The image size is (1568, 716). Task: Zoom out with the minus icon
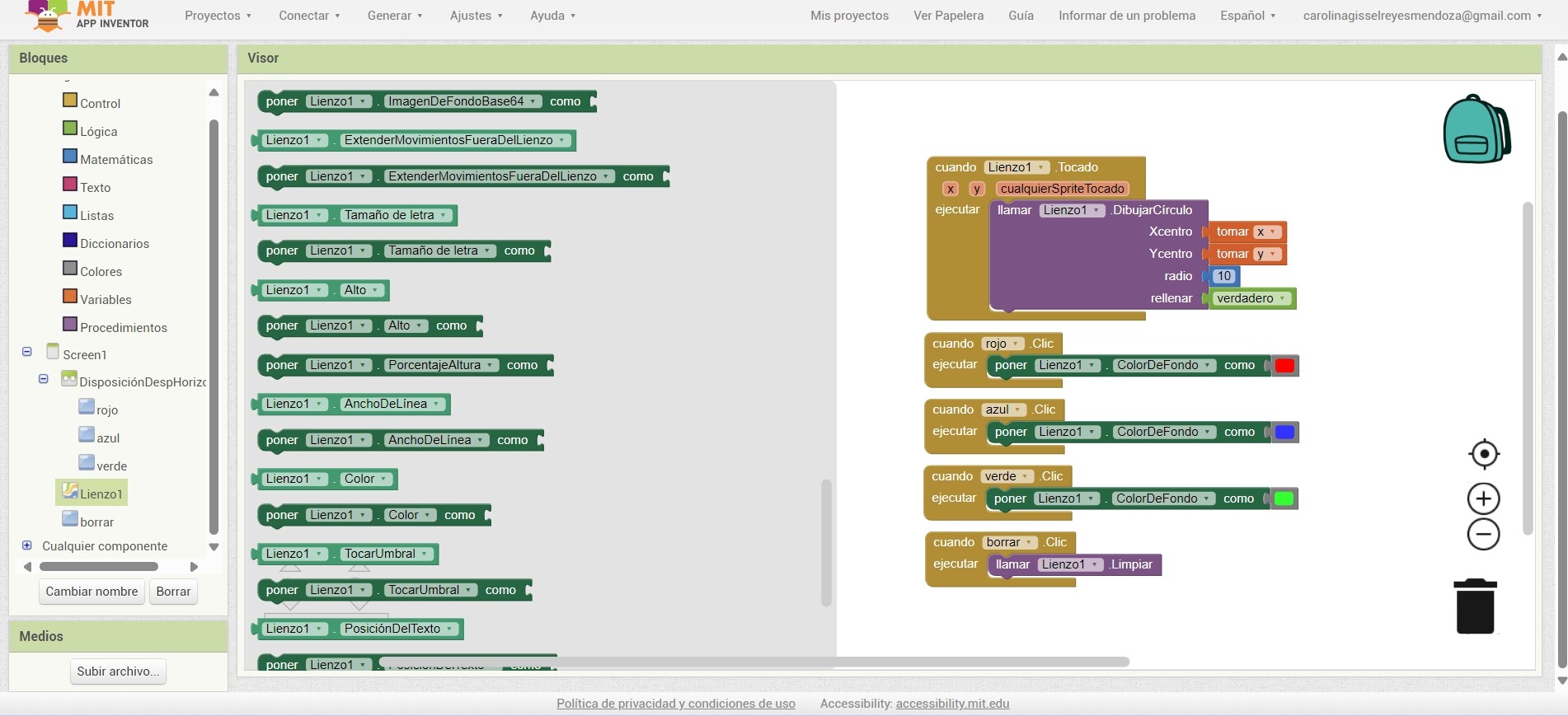1484,535
